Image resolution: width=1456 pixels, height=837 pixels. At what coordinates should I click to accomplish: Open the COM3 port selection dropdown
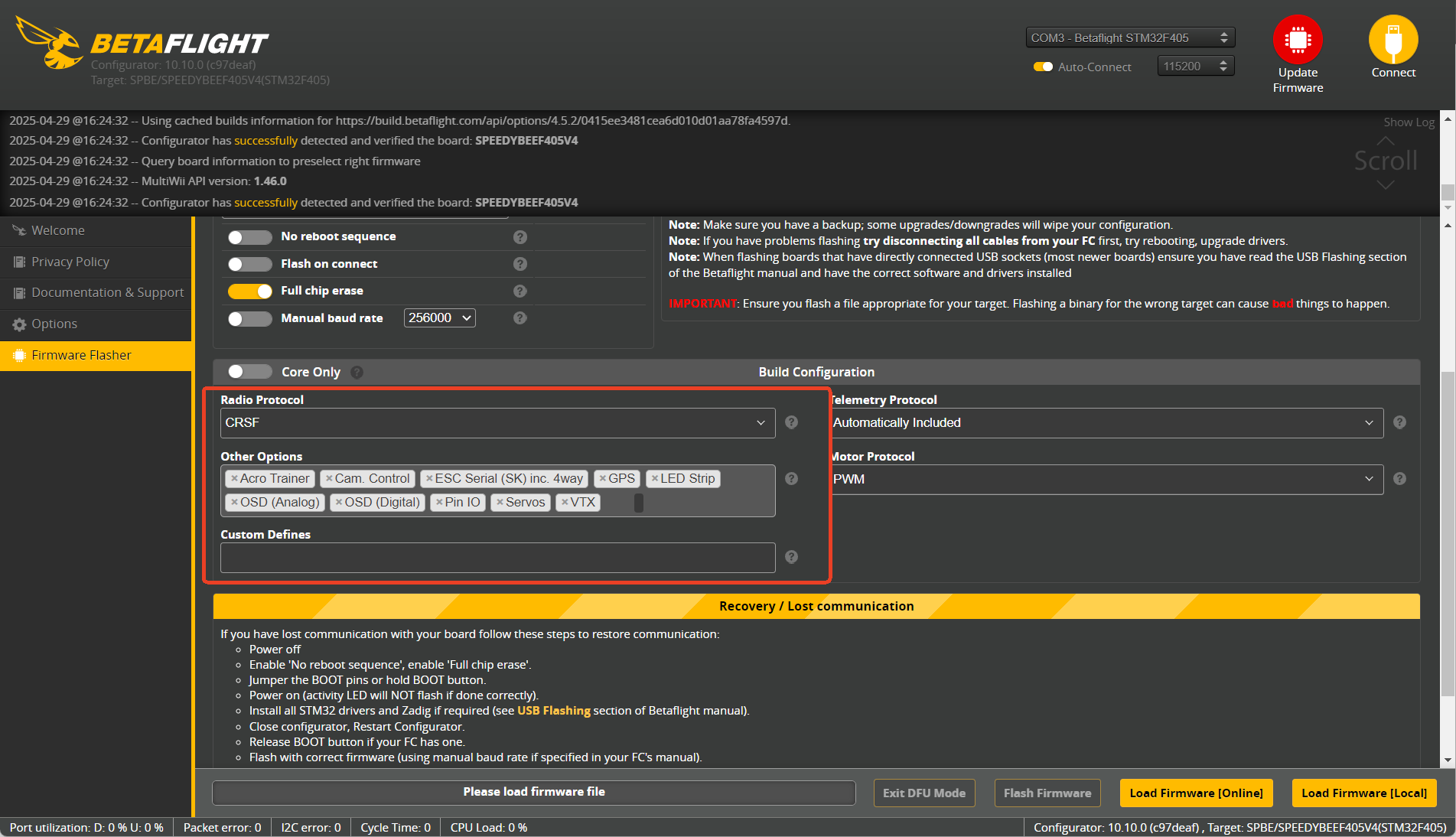[x=1130, y=37]
